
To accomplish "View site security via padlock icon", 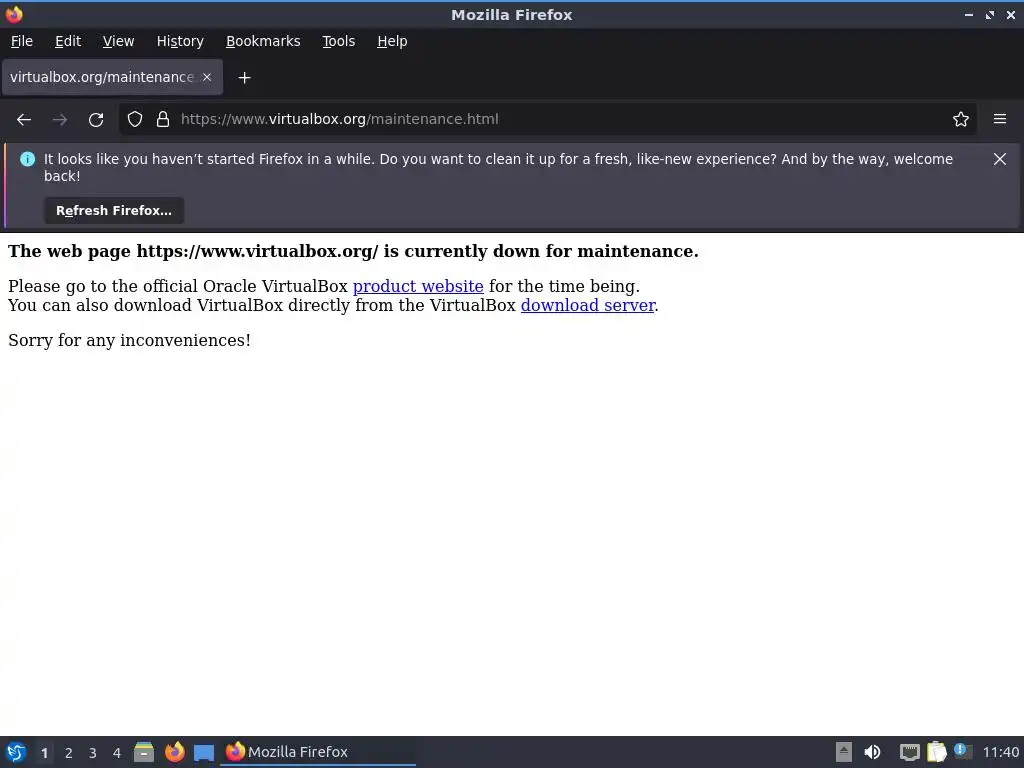I will coord(163,119).
